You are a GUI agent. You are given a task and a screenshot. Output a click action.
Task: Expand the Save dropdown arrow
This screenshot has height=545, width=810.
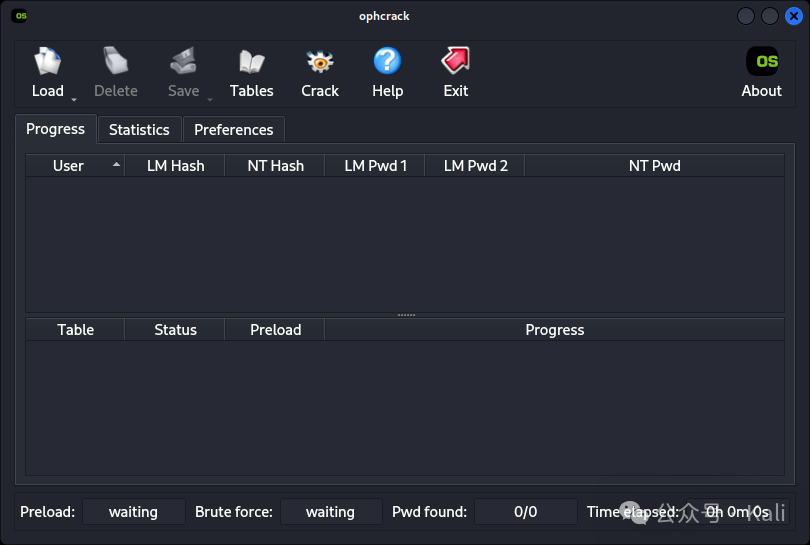[210, 99]
